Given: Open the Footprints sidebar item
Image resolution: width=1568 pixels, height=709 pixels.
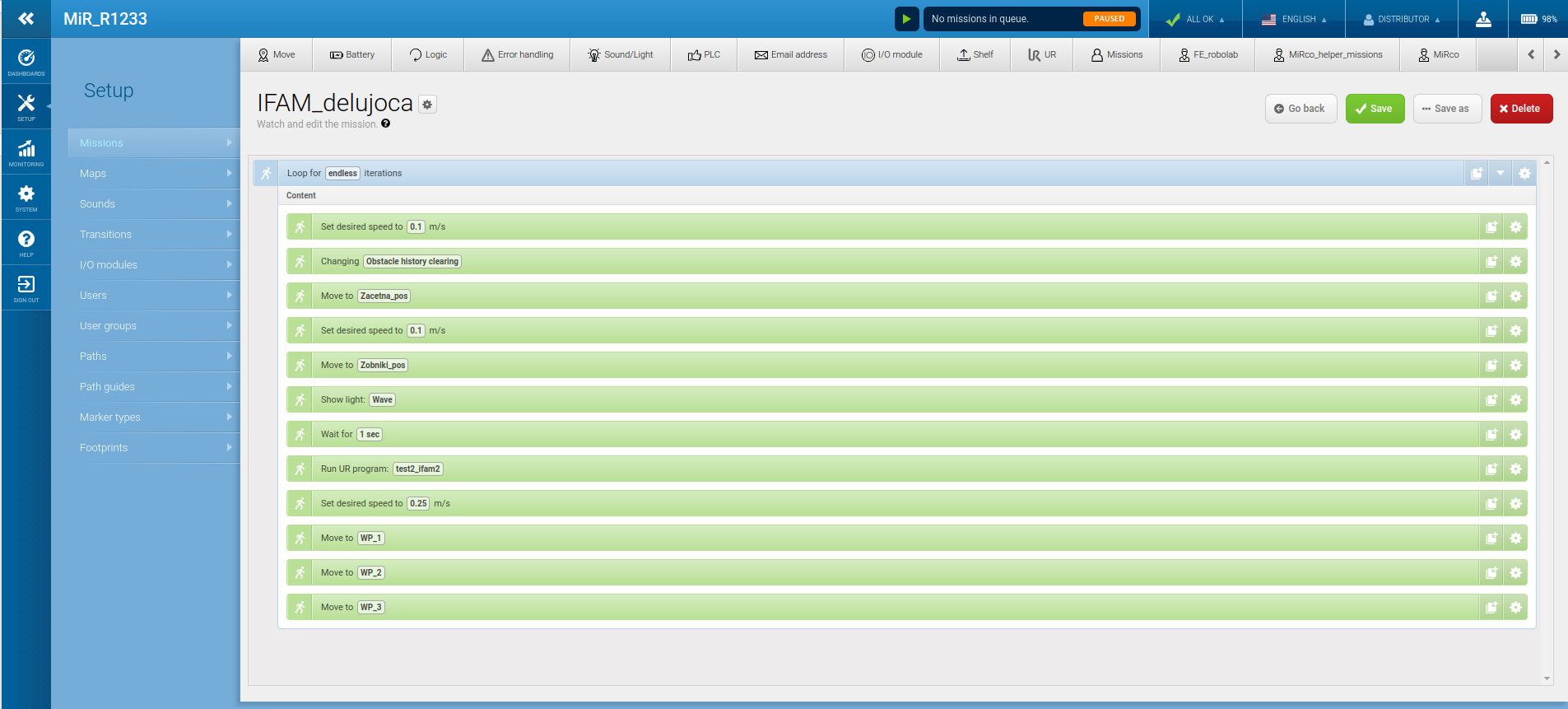Looking at the screenshot, I should coord(154,447).
